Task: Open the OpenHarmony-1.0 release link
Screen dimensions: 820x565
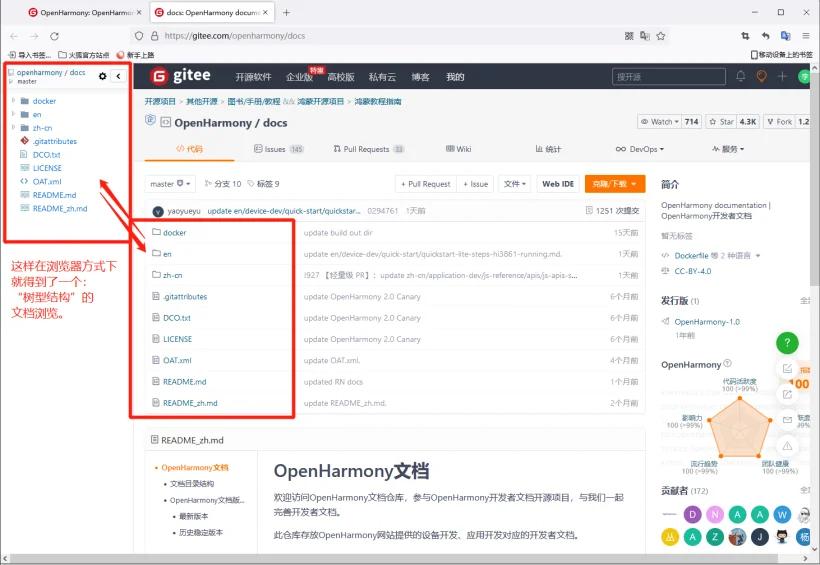Action: click(707, 322)
